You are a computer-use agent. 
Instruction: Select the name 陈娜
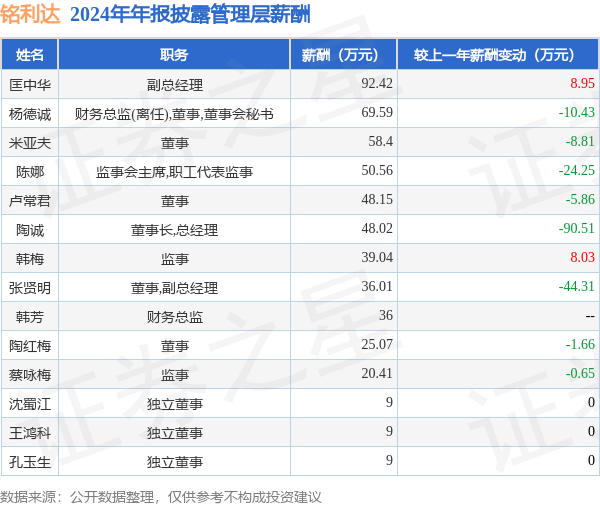tap(30, 172)
